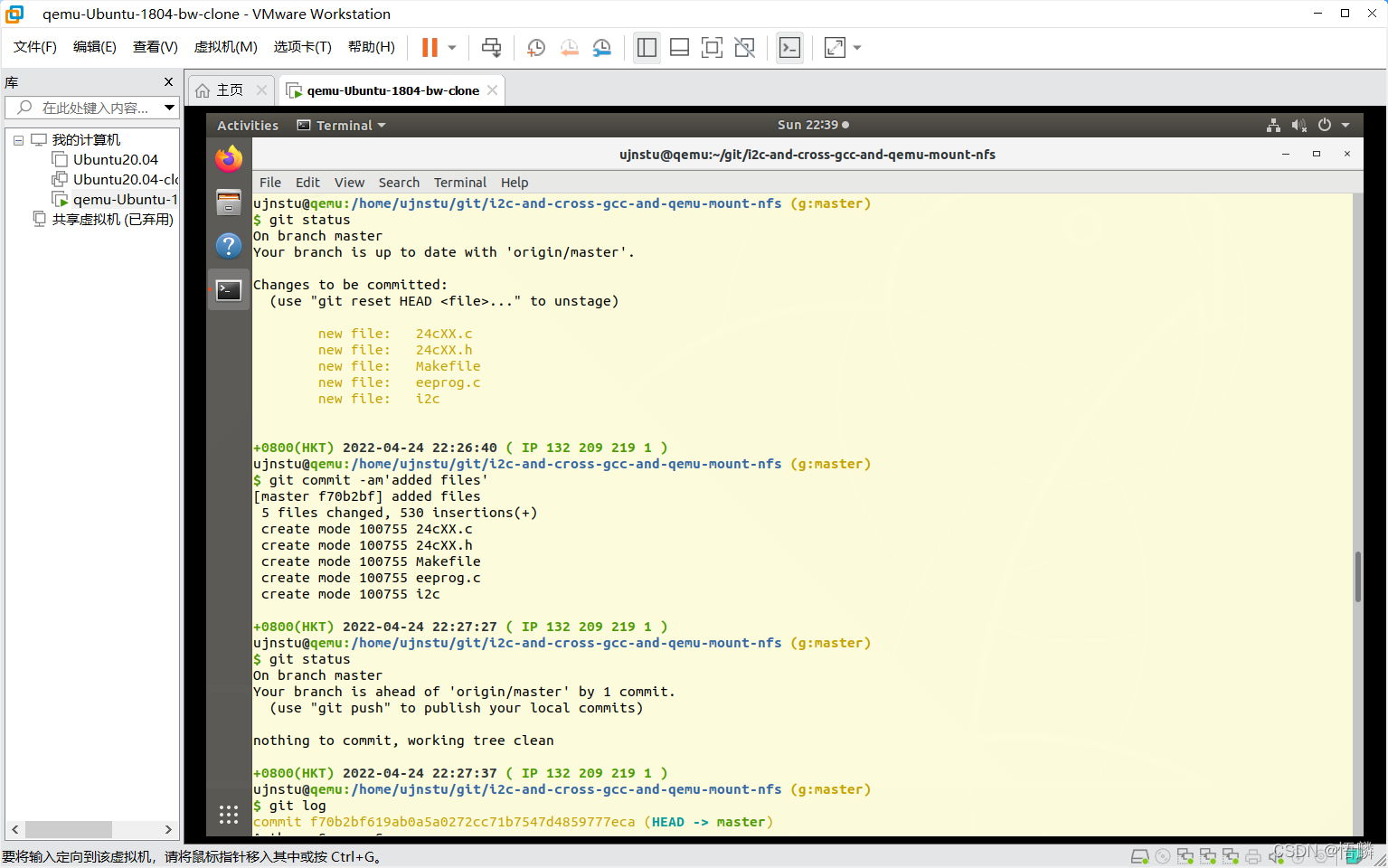
Task: Click library scrollbar right arrow
Action: pos(168,829)
